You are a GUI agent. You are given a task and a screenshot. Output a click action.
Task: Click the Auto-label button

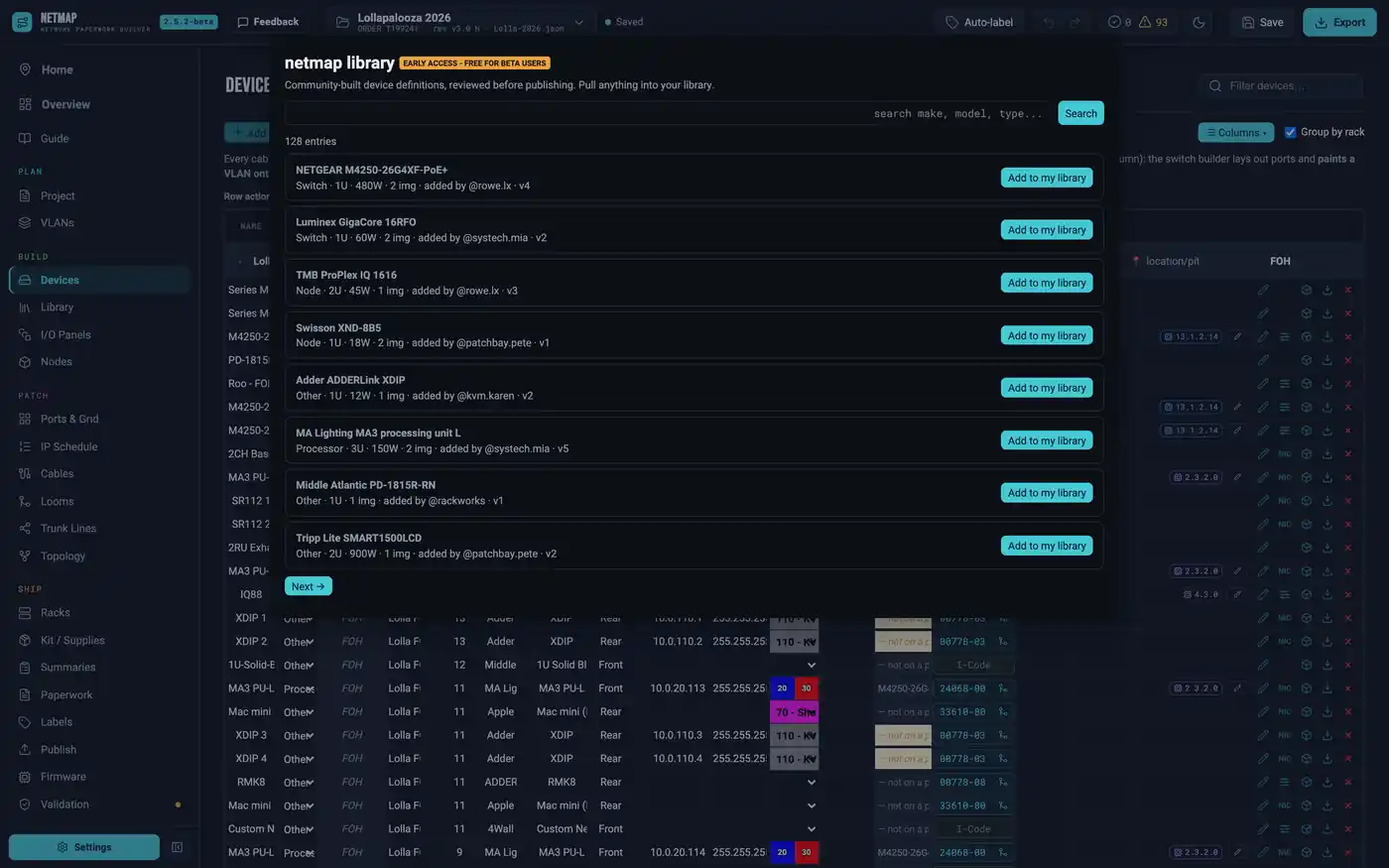979,22
